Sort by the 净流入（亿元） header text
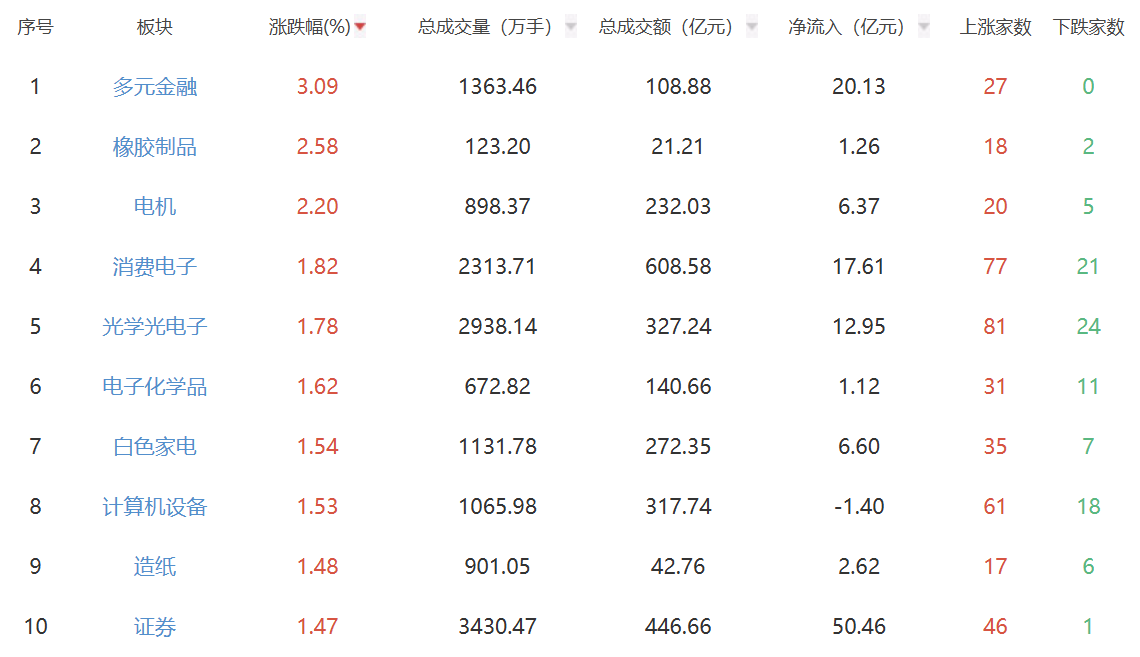This screenshot has width=1140, height=657. (x=846, y=28)
